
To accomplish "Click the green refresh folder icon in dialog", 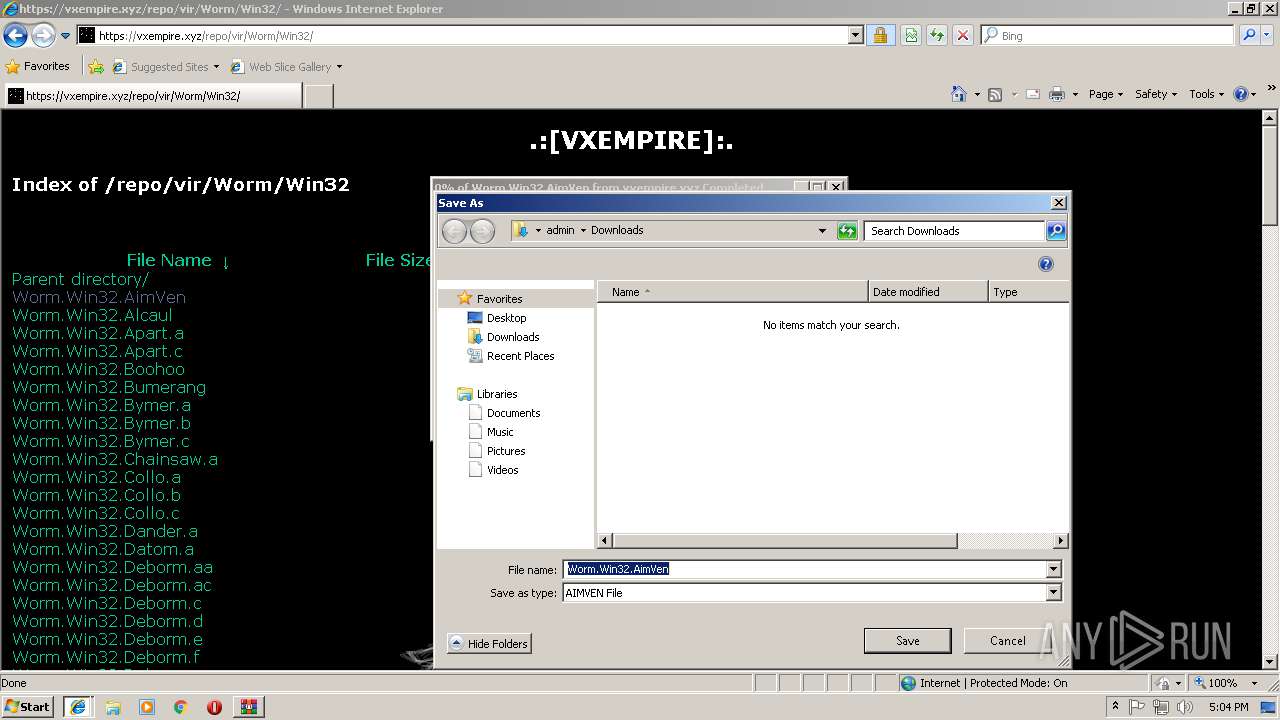I will click(x=847, y=231).
